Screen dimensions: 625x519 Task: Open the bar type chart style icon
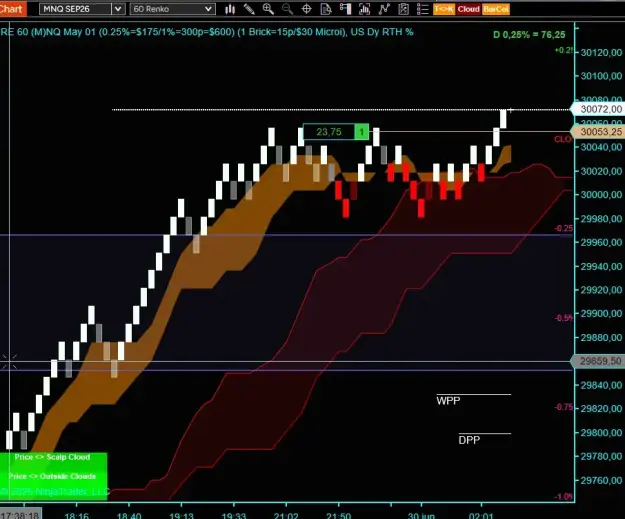pyautogui.click(x=230, y=9)
